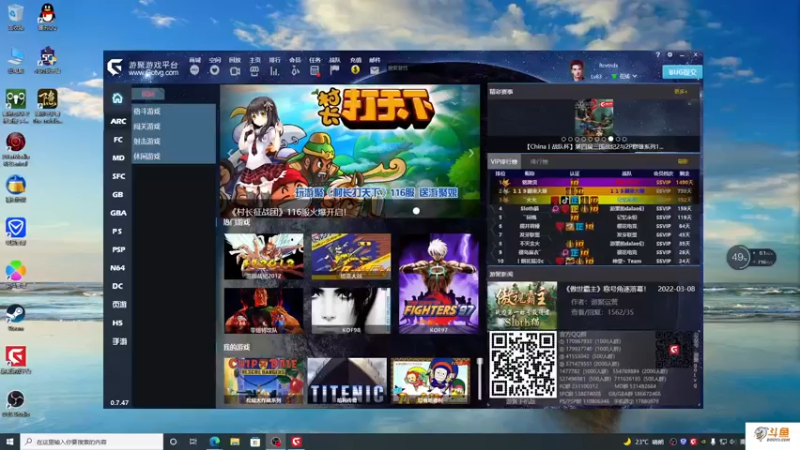
Task: Open Task View in the taskbar
Action: click(193, 441)
